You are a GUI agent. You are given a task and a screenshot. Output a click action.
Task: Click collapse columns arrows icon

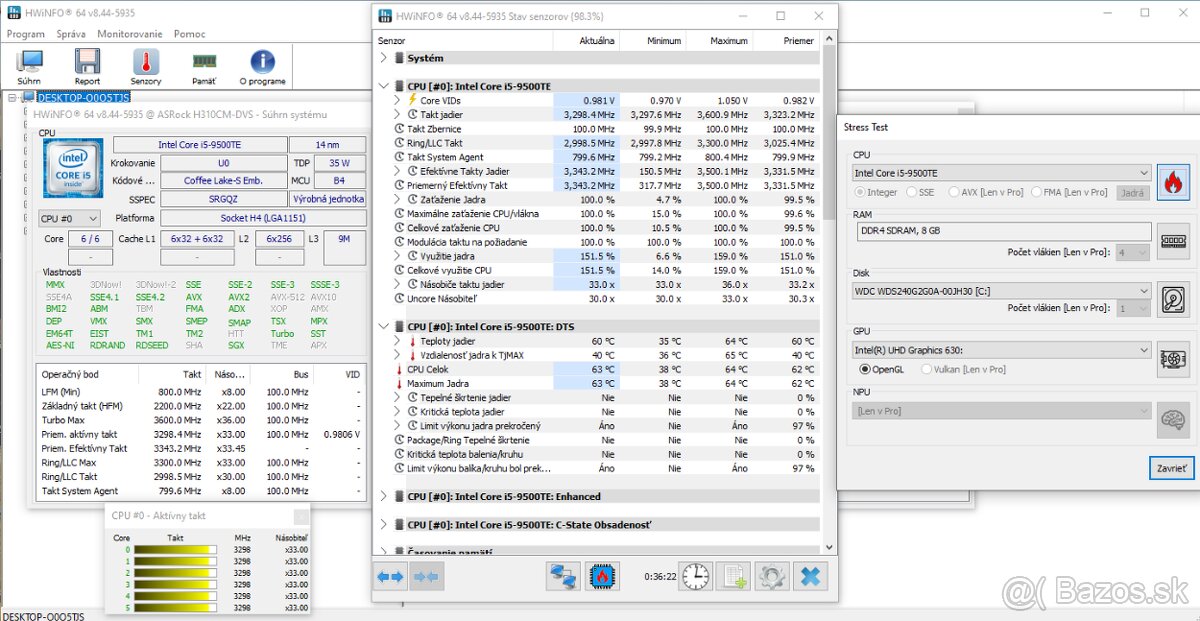tap(426, 576)
